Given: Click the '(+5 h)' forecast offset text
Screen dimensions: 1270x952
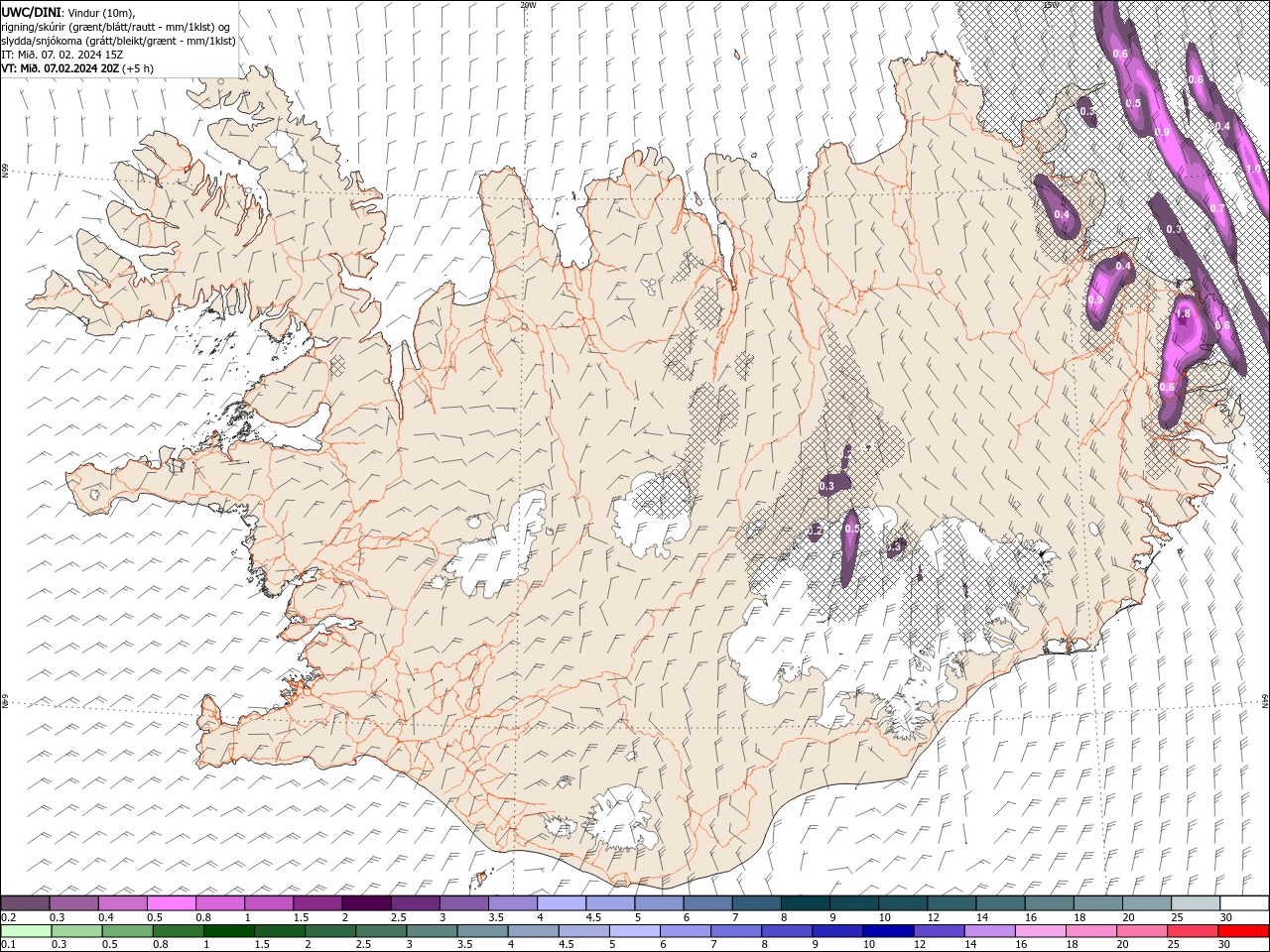Looking at the screenshot, I should coord(139,68).
